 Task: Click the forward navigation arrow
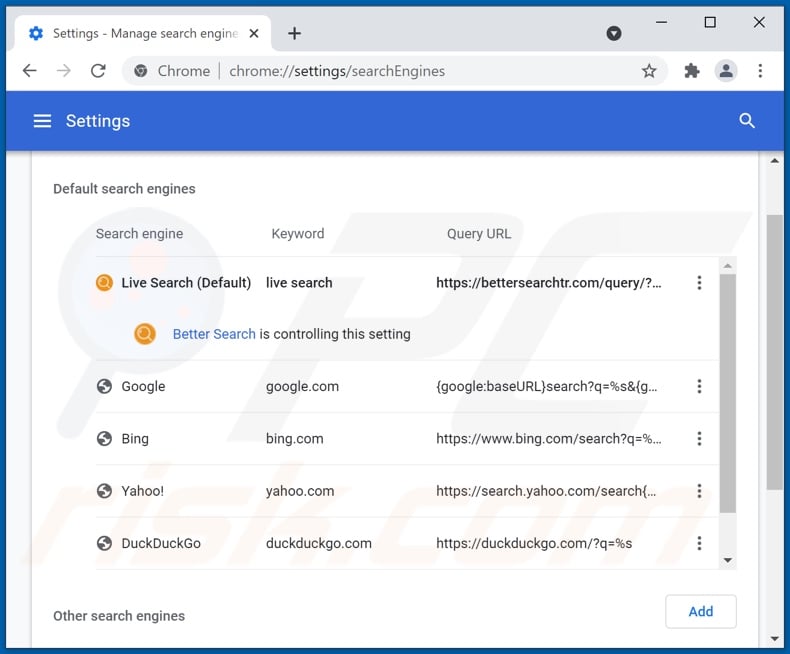[x=64, y=71]
